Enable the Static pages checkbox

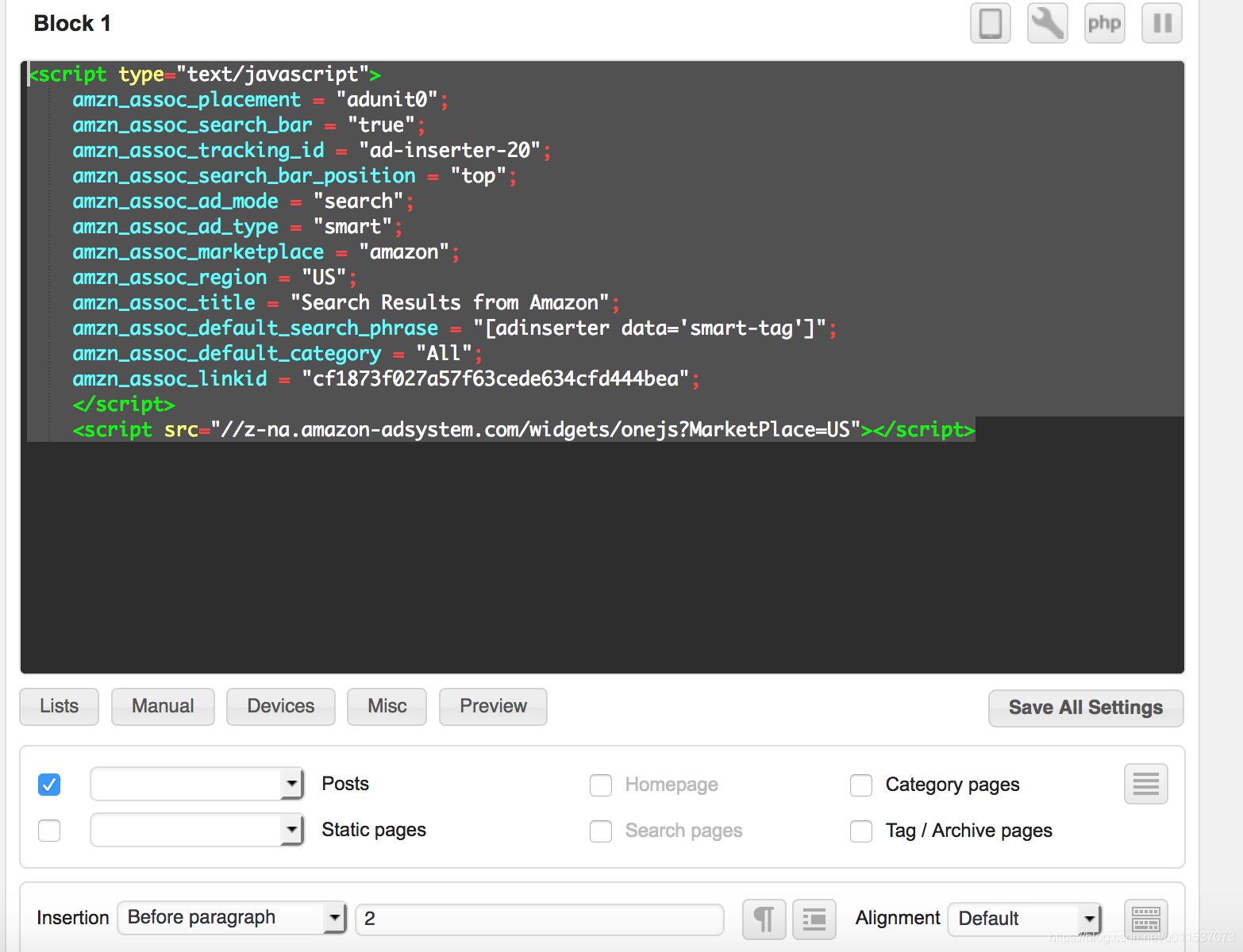tap(49, 831)
